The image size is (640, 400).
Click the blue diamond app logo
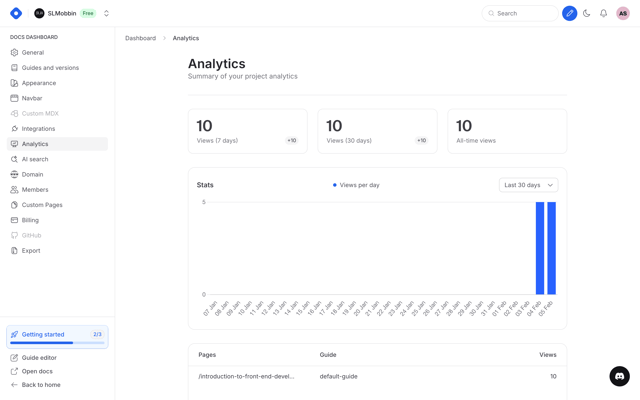[16, 13]
